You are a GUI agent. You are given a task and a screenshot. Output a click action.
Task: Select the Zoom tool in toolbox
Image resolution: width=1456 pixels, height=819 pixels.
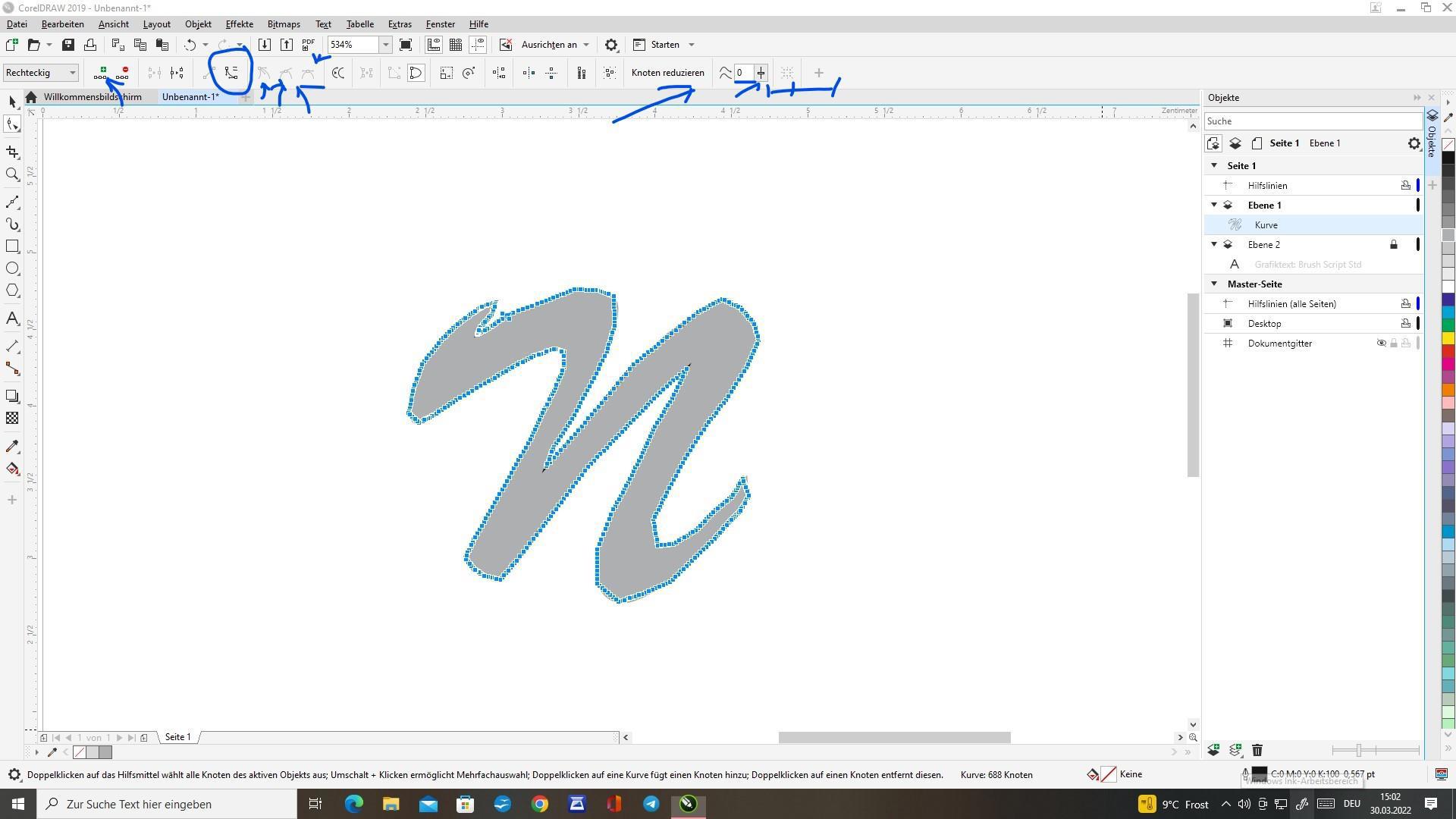[12, 174]
